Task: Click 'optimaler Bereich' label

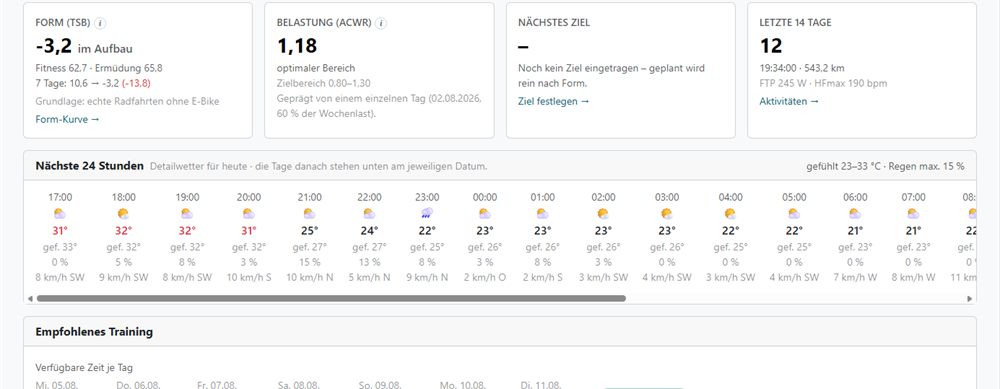Action: pos(316,68)
